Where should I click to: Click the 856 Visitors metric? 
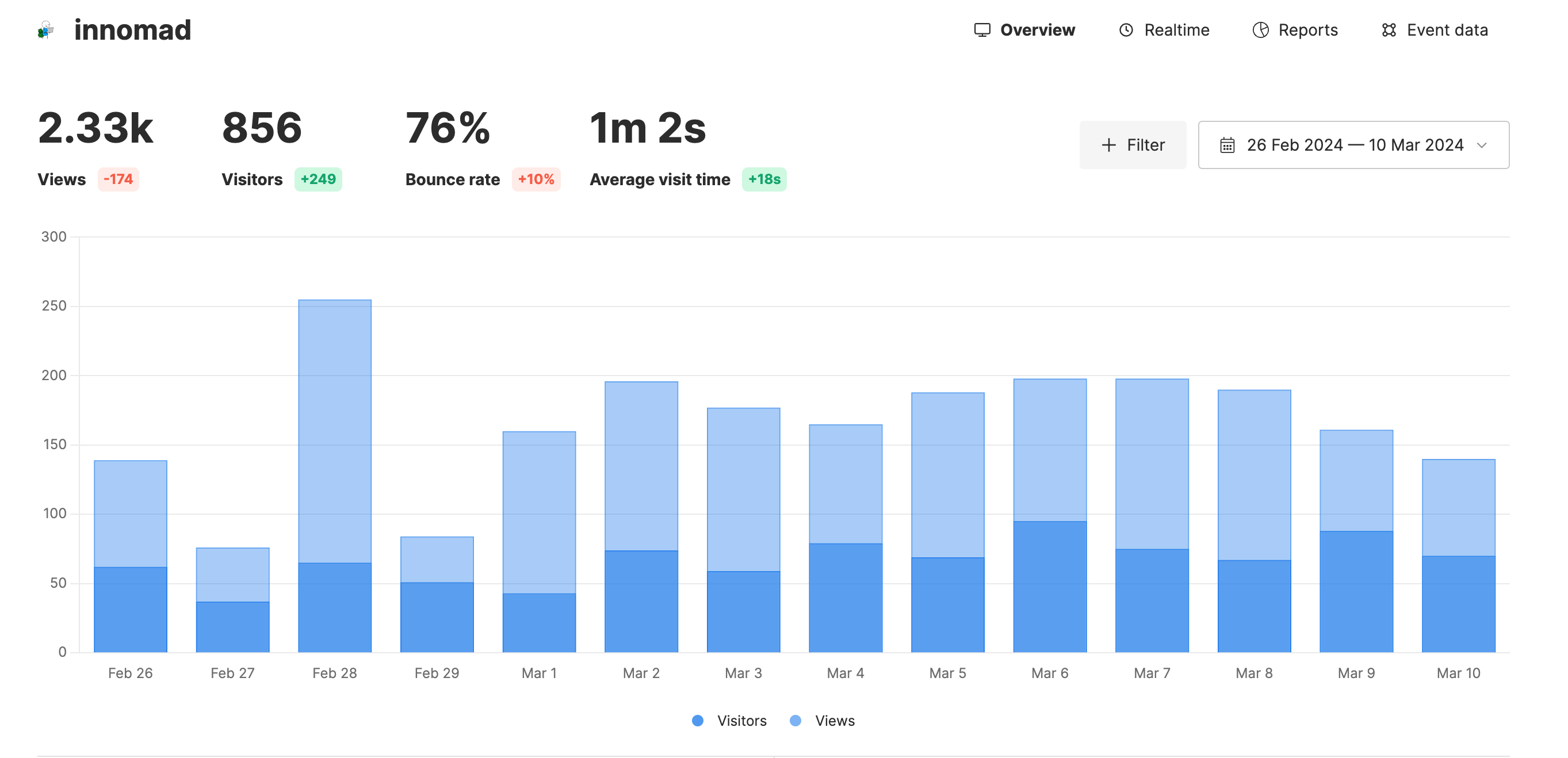[262, 128]
